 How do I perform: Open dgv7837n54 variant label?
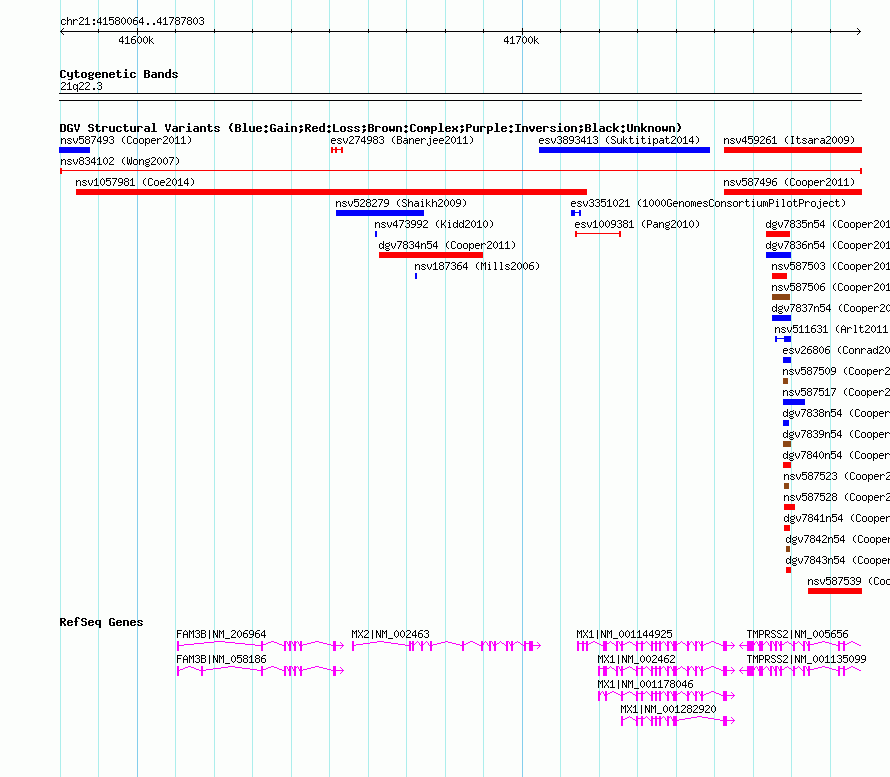click(830, 308)
